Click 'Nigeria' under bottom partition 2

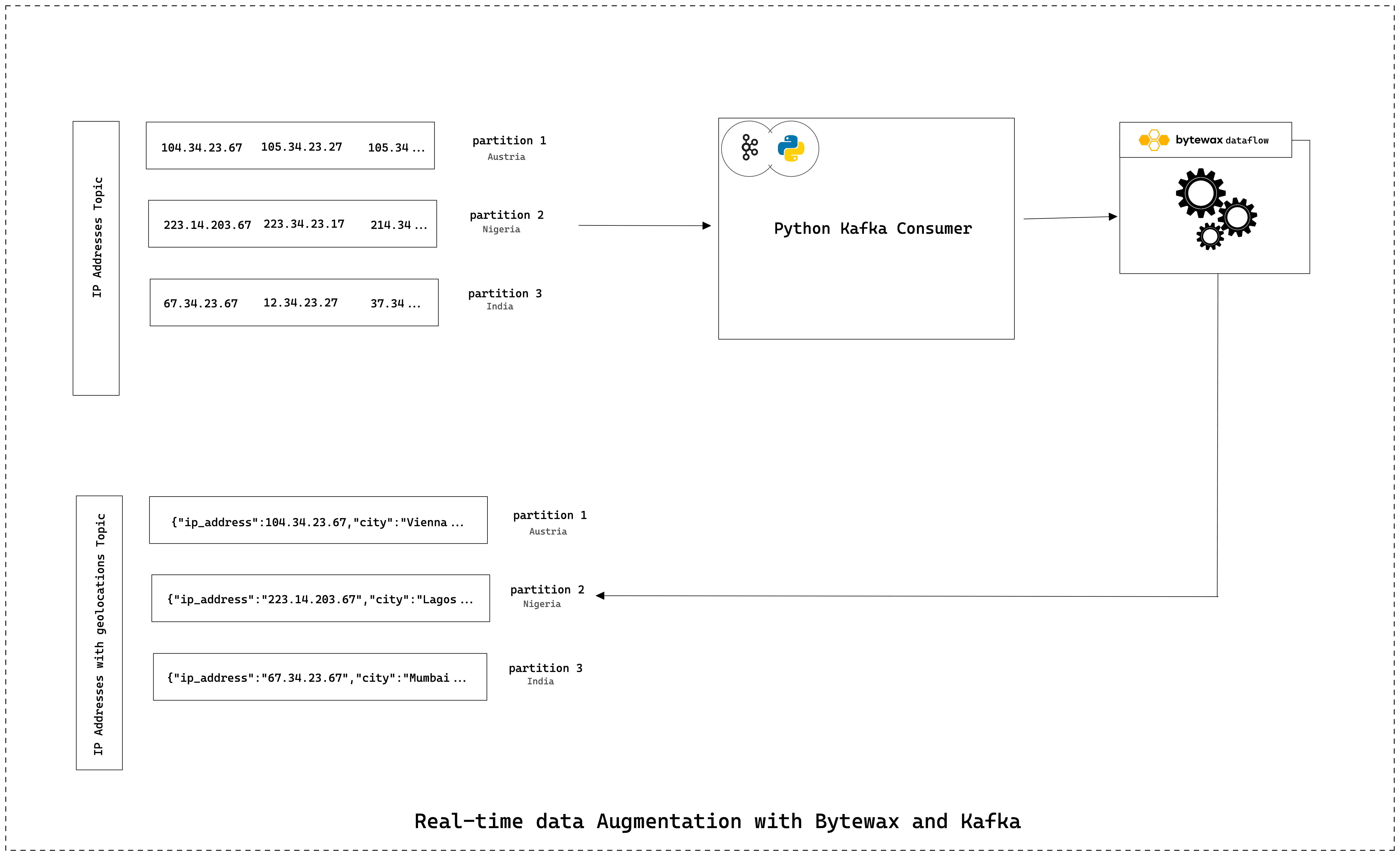(x=542, y=604)
